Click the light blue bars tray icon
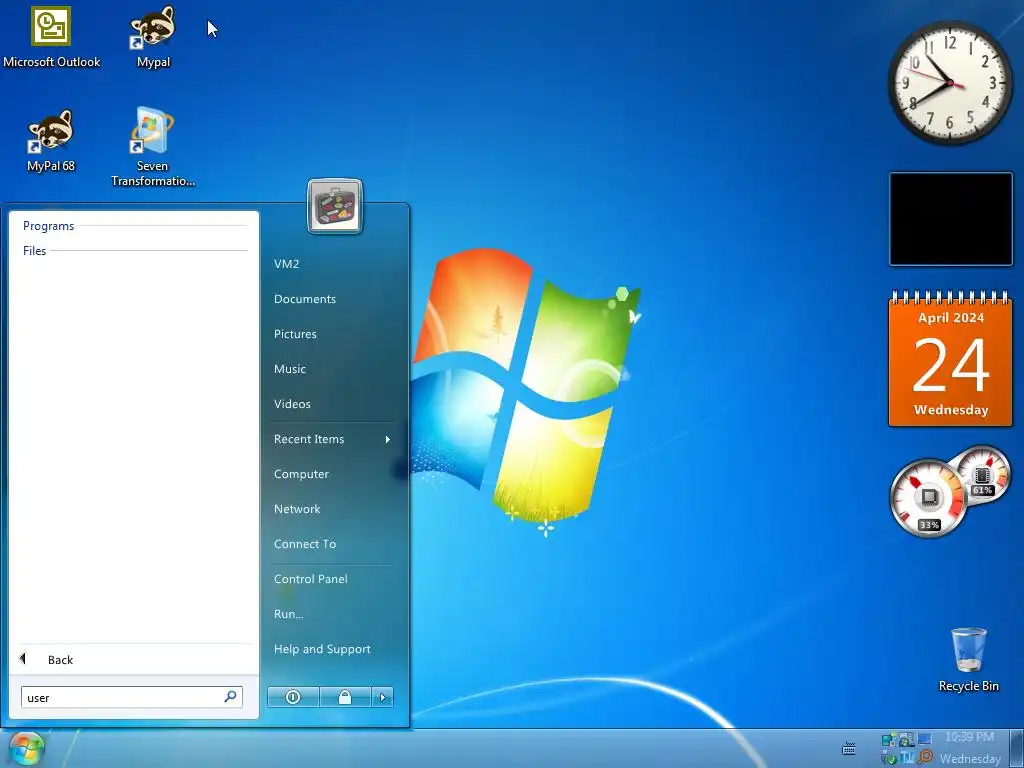This screenshot has height=768, width=1024. [907, 758]
